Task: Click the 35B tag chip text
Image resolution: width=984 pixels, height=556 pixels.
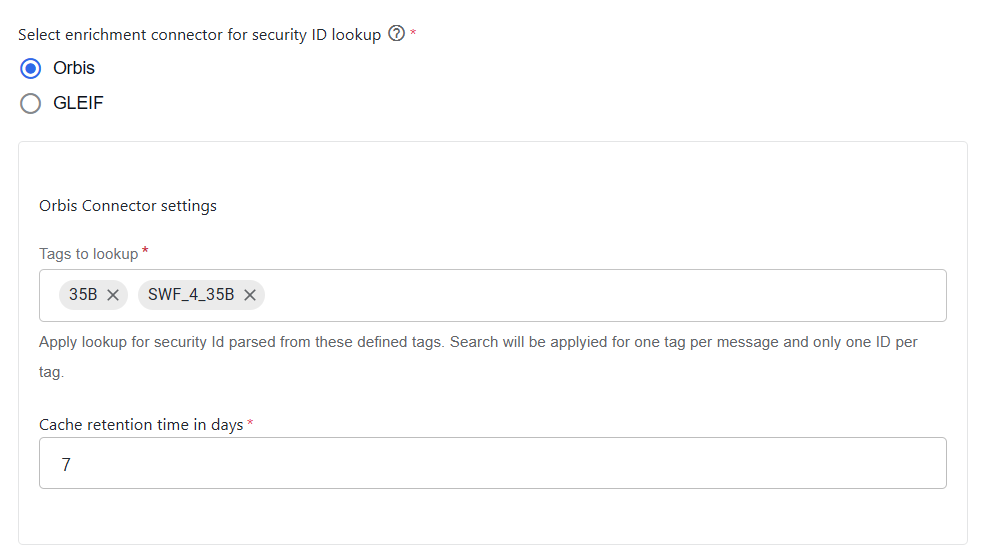Action: tap(83, 295)
